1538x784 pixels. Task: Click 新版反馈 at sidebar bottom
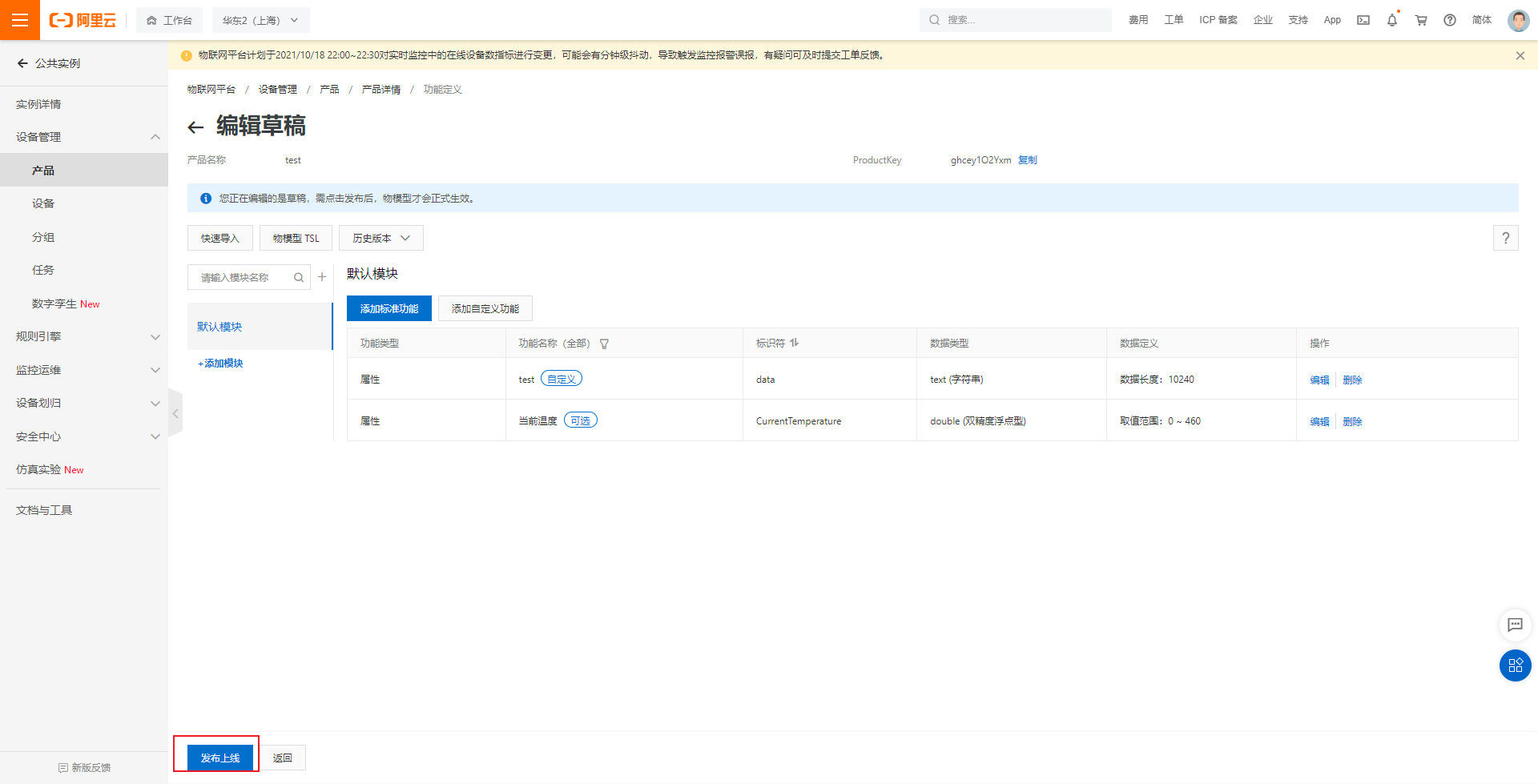click(84, 767)
